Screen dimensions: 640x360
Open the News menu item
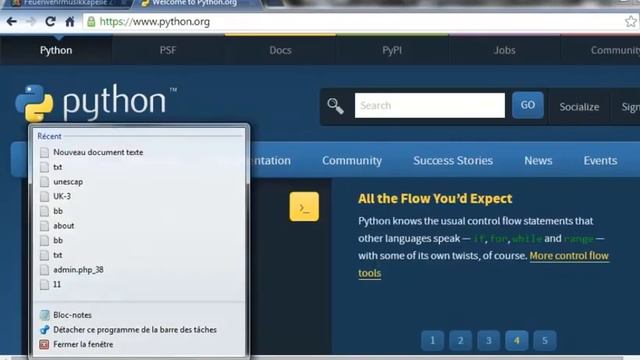coord(538,160)
